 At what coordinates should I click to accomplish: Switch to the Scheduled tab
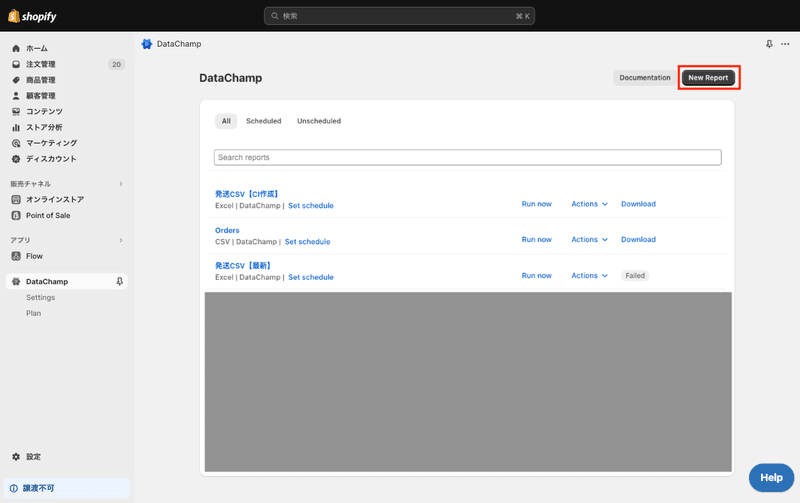(x=264, y=121)
